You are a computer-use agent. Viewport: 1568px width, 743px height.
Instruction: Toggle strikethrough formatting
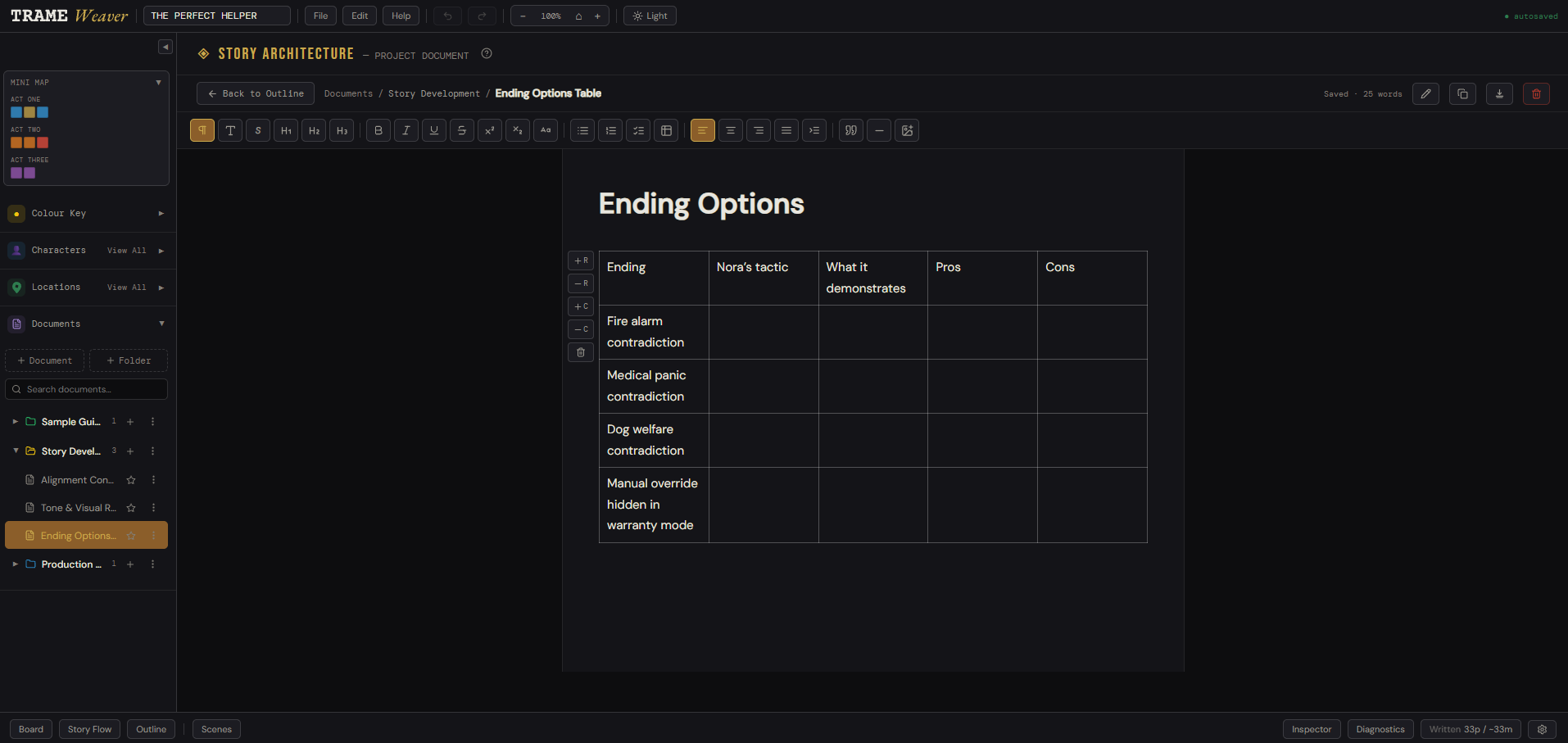(x=462, y=130)
